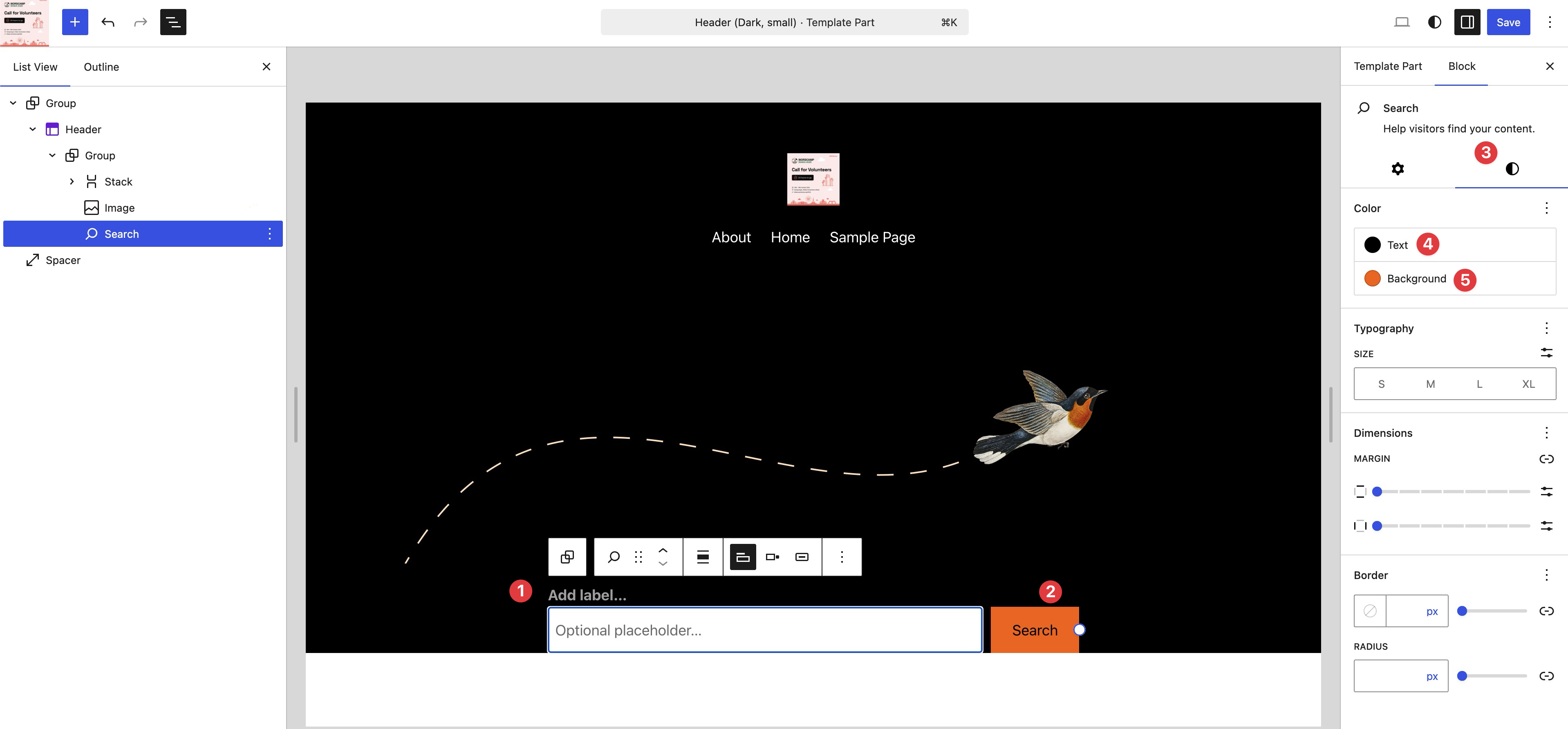Toggle the settings sidebar panel button

click(x=1467, y=22)
